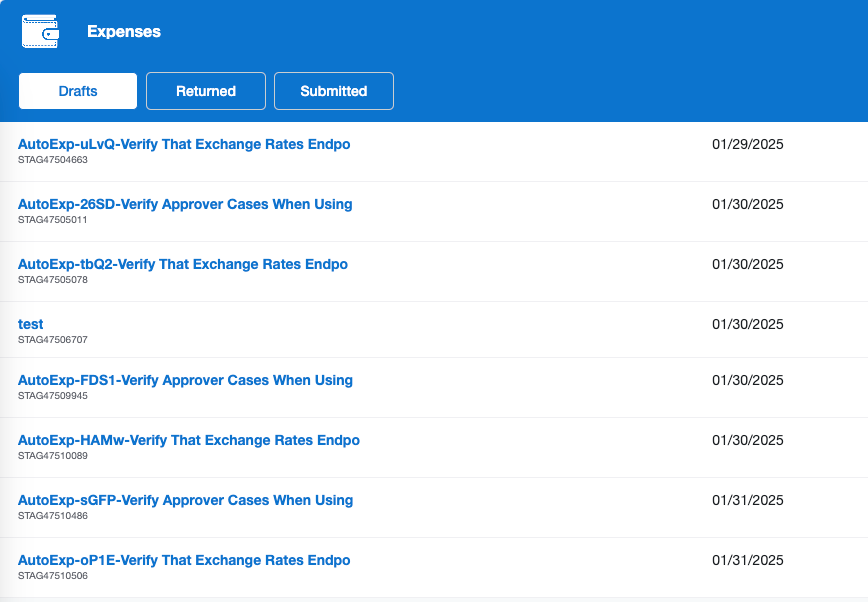
Task: Open AutoExp-oP1E exchange rates expense draft
Action: click(184, 560)
